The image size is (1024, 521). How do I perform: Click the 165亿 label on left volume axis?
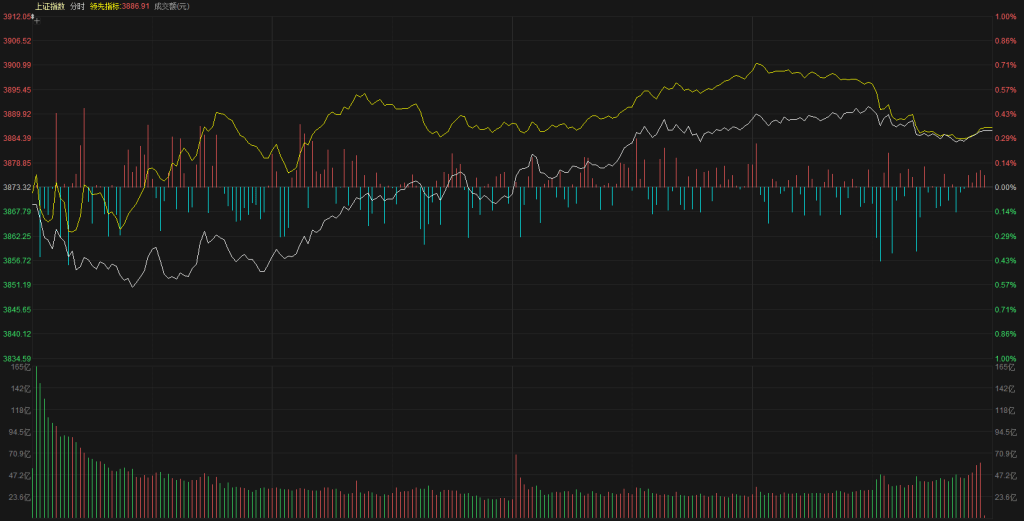click(22, 367)
